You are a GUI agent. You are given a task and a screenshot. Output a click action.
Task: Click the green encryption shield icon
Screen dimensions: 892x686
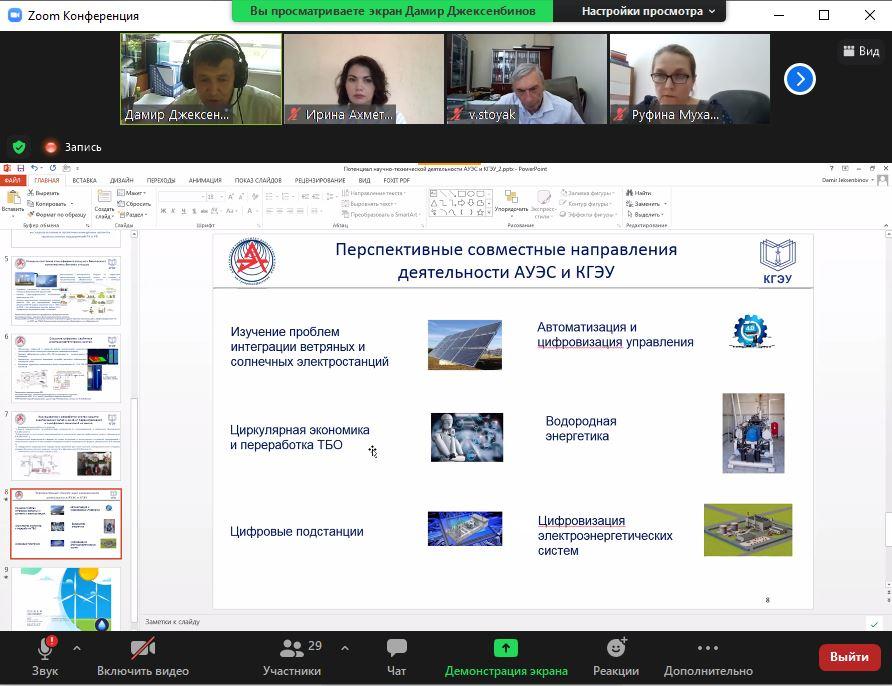tap(19, 147)
